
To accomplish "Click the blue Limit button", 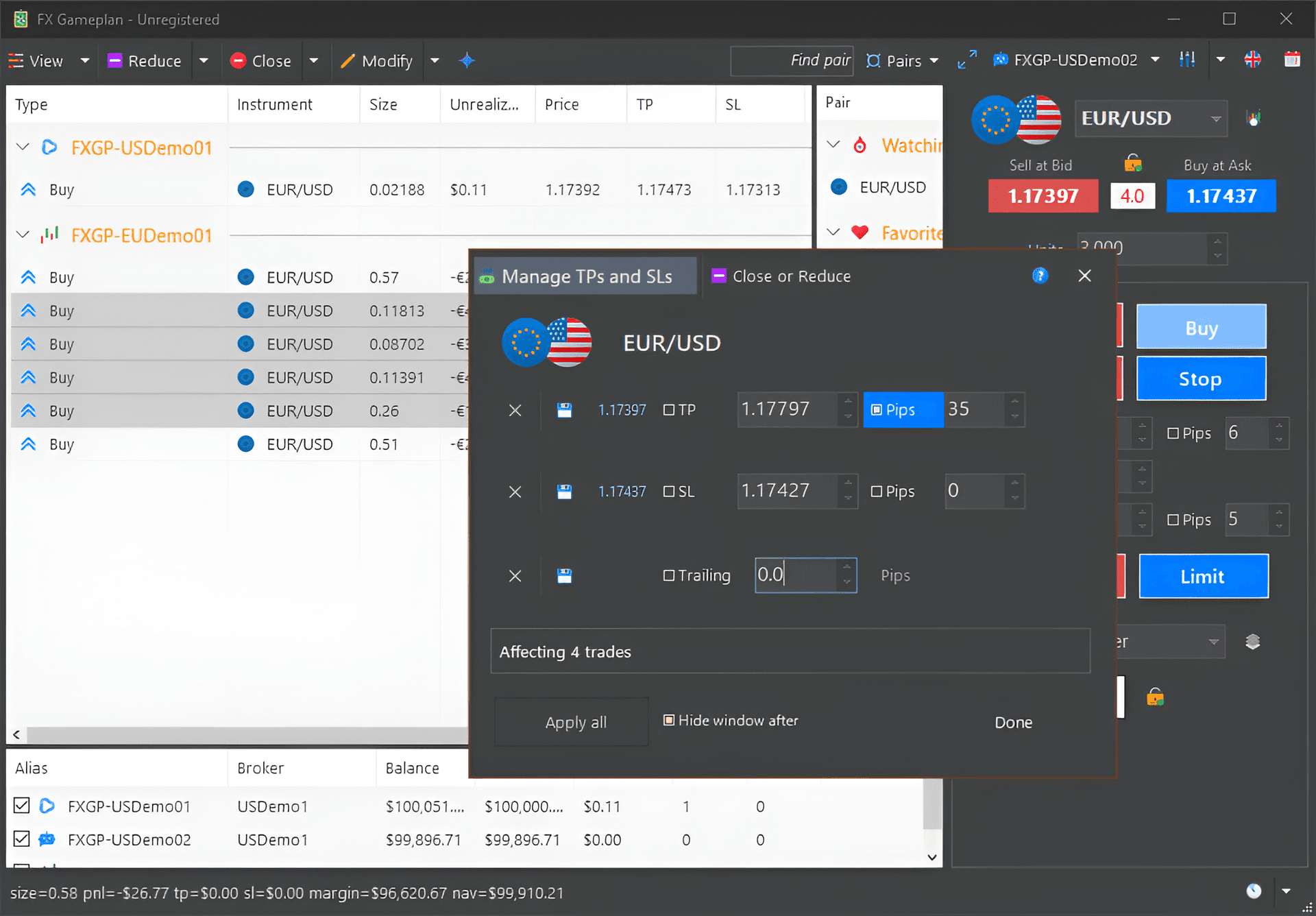I will (x=1204, y=576).
